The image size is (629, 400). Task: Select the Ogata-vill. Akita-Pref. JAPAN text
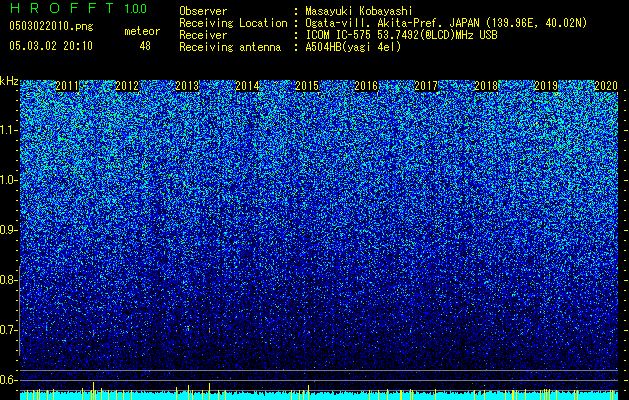coord(392,23)
